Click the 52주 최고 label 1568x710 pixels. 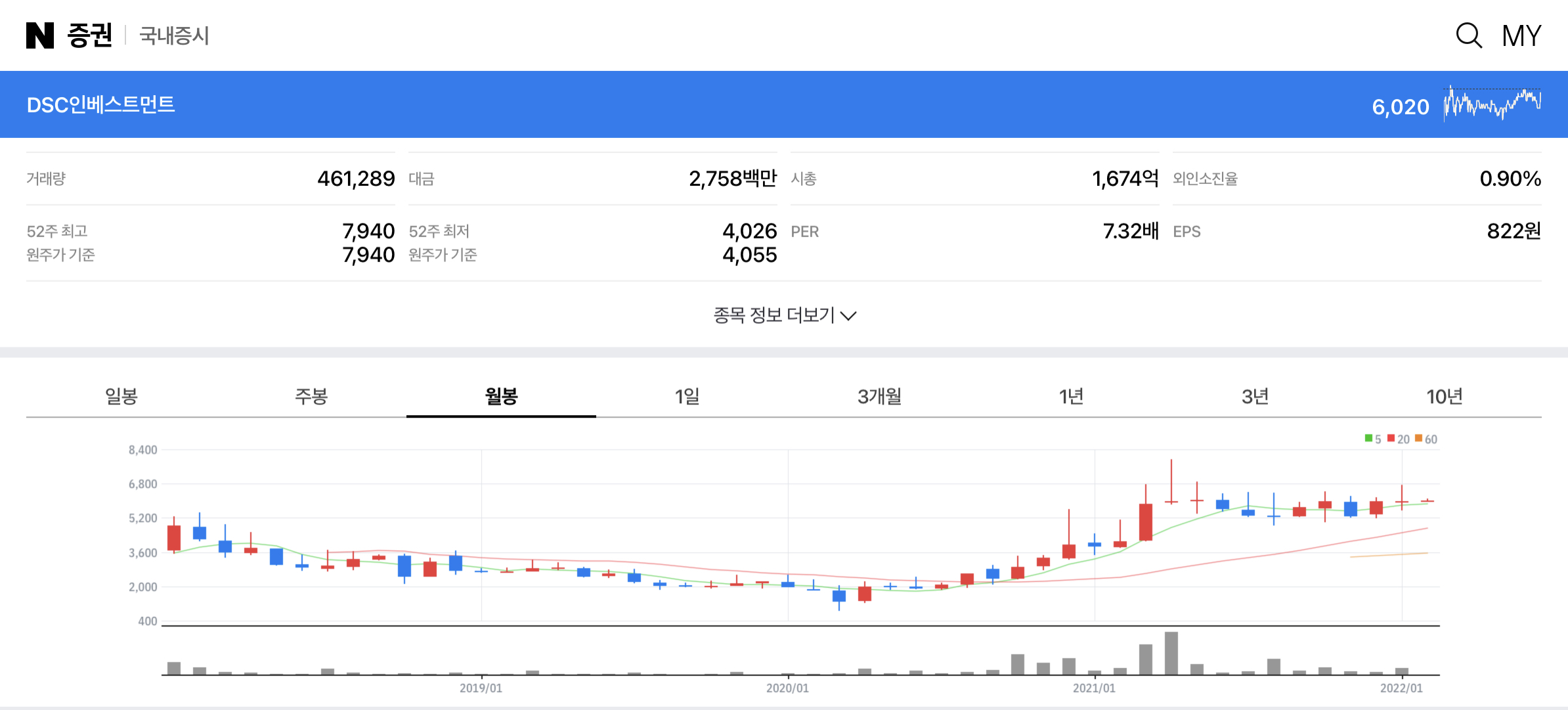click(57, 231)
